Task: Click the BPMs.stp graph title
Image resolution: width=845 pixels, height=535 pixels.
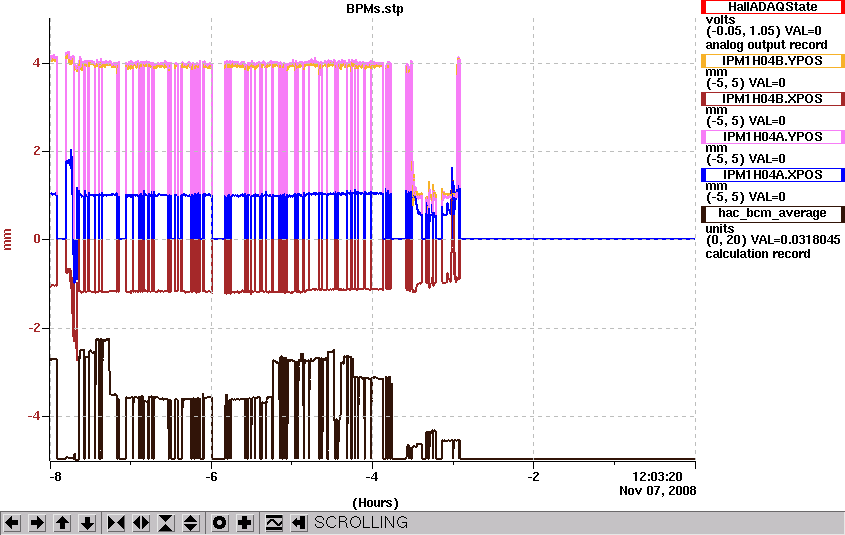Action: pos(375,9)
